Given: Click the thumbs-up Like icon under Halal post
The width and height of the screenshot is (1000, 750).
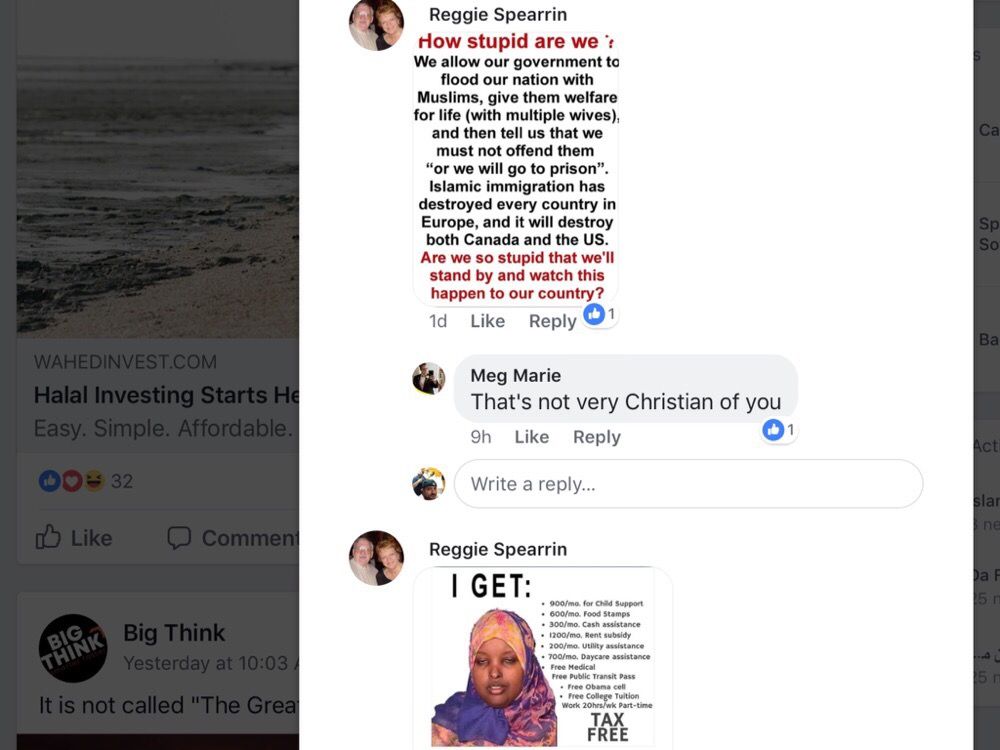Looking at the screenshot, I should coord(48,538).
